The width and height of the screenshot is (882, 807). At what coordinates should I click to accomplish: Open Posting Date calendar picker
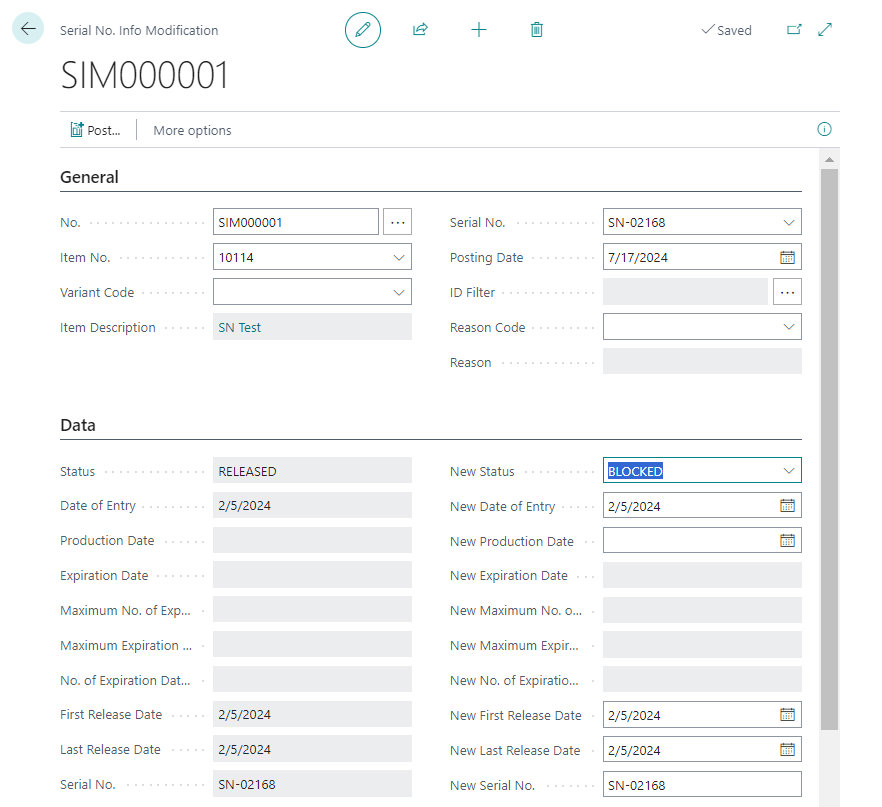point(788,257)
